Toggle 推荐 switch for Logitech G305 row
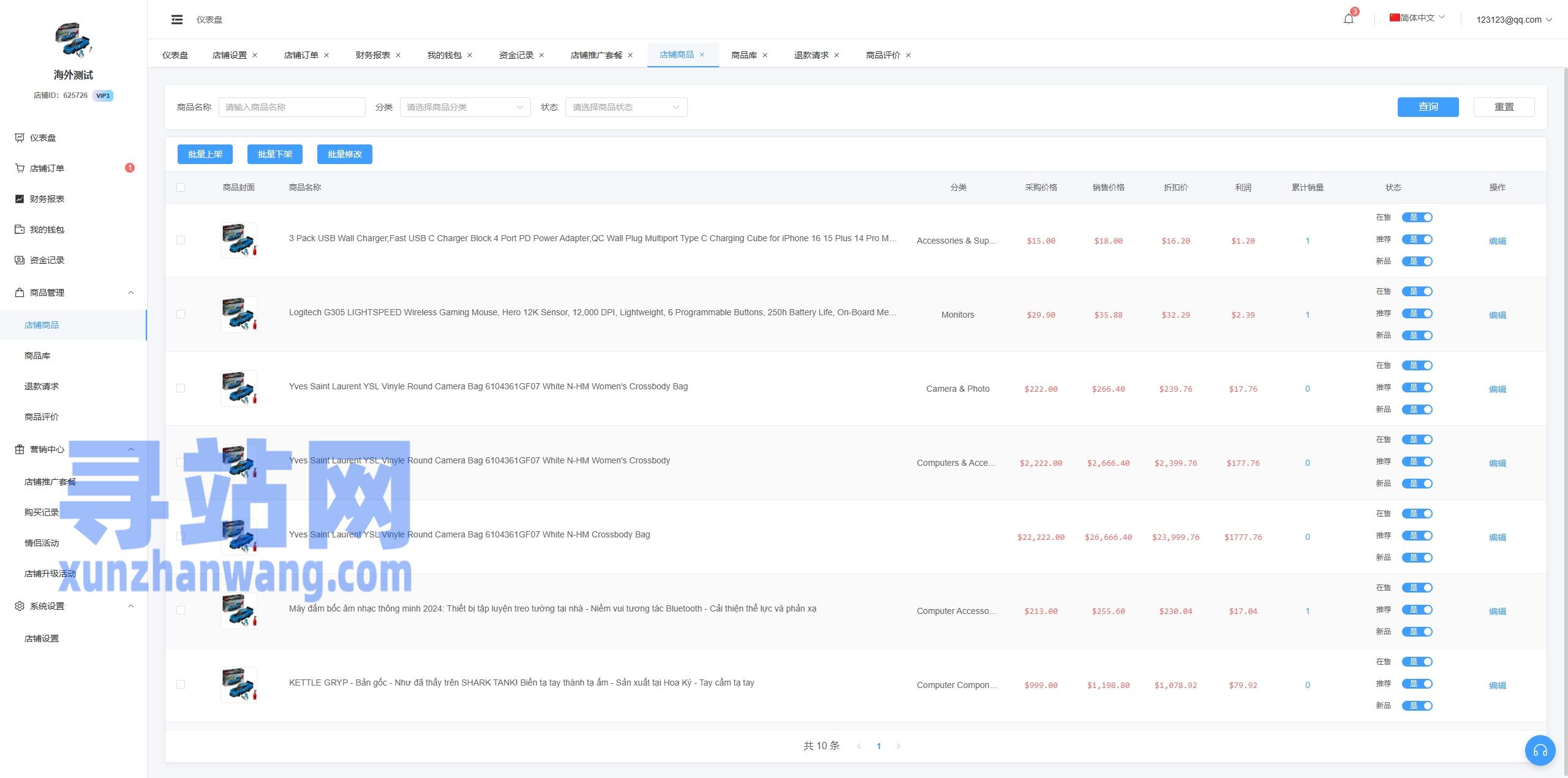The height and width of the screenshot is (778, 1568). (1417, 313)
